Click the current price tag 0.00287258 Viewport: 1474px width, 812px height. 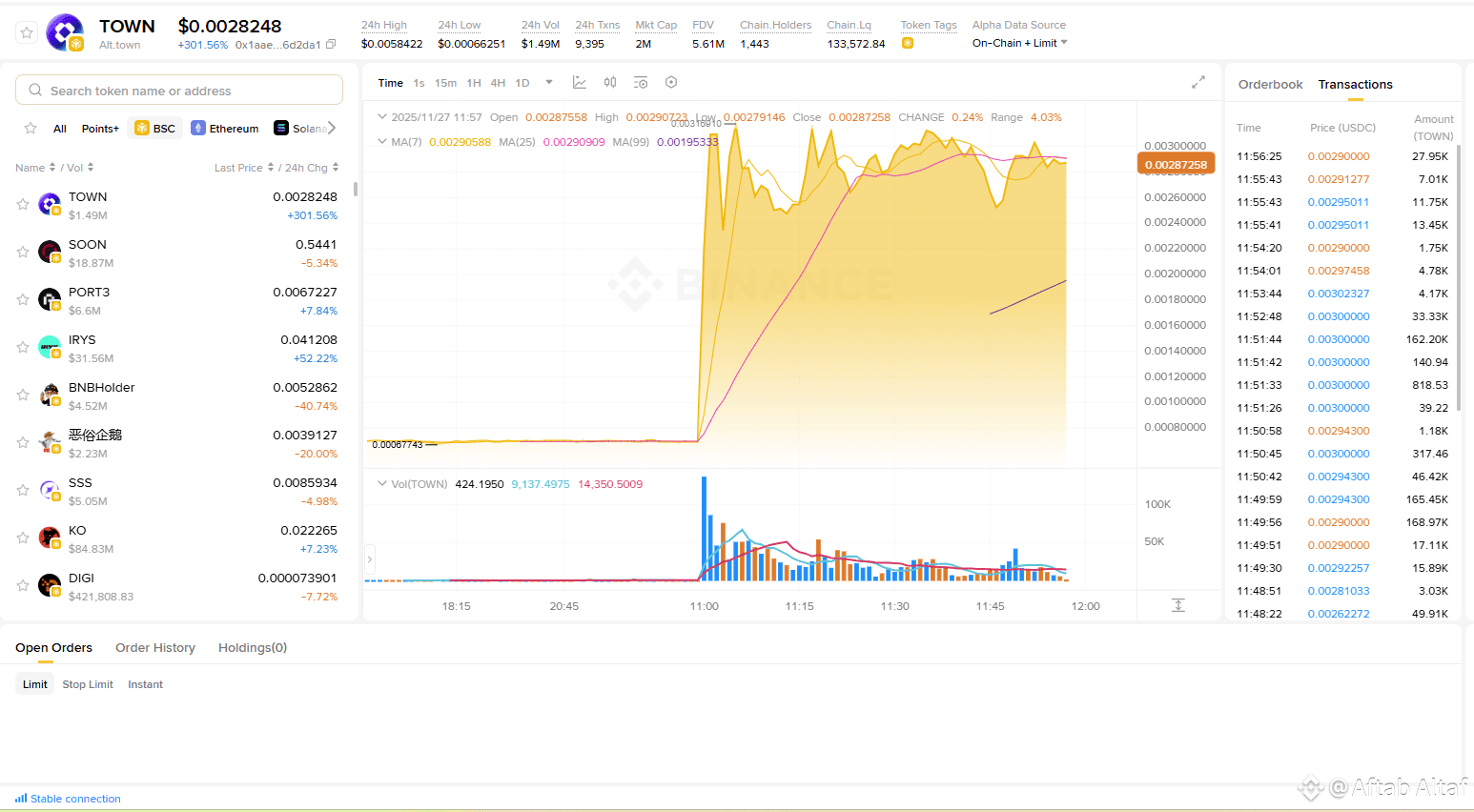1176,165
